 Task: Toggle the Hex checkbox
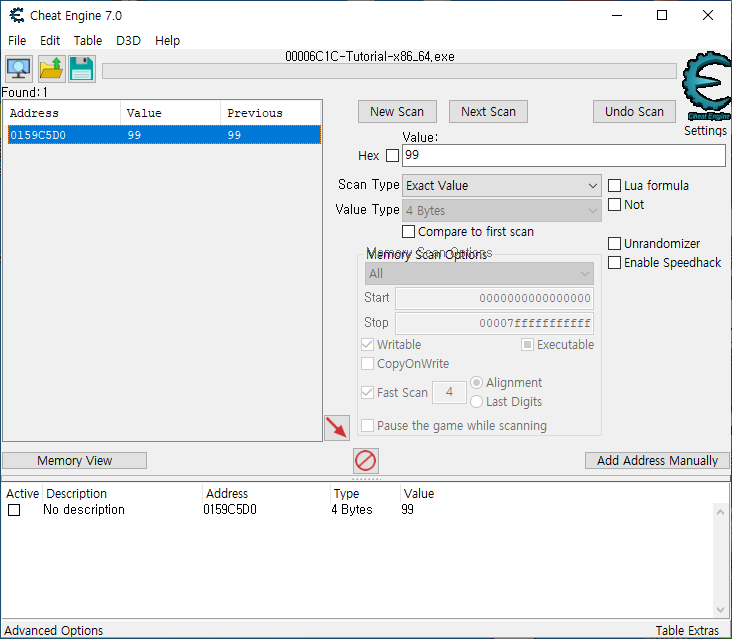[392, 155]
